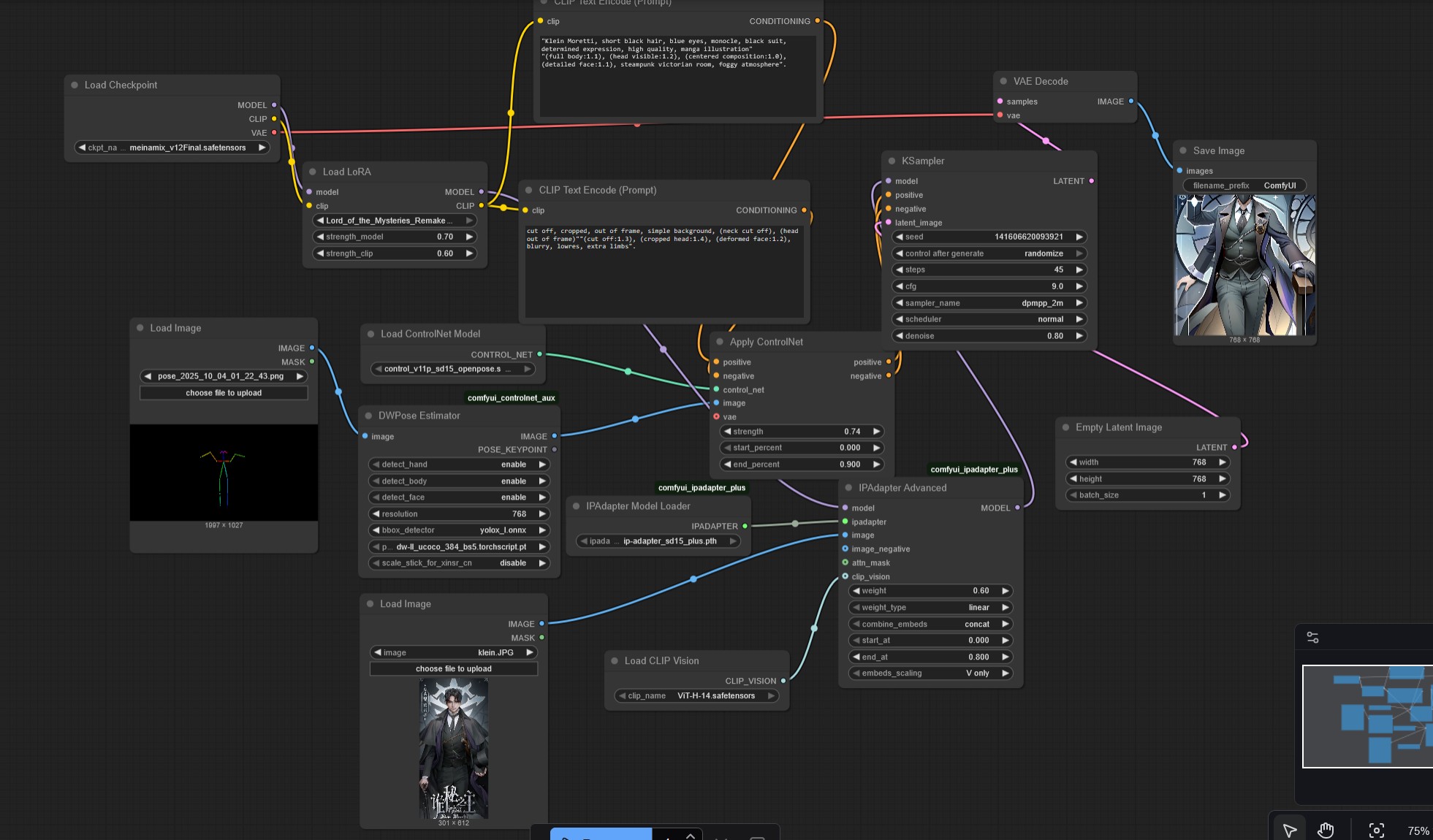
Task: Click the Save Image output preview thumbnail
Action: coord(1244,265)
